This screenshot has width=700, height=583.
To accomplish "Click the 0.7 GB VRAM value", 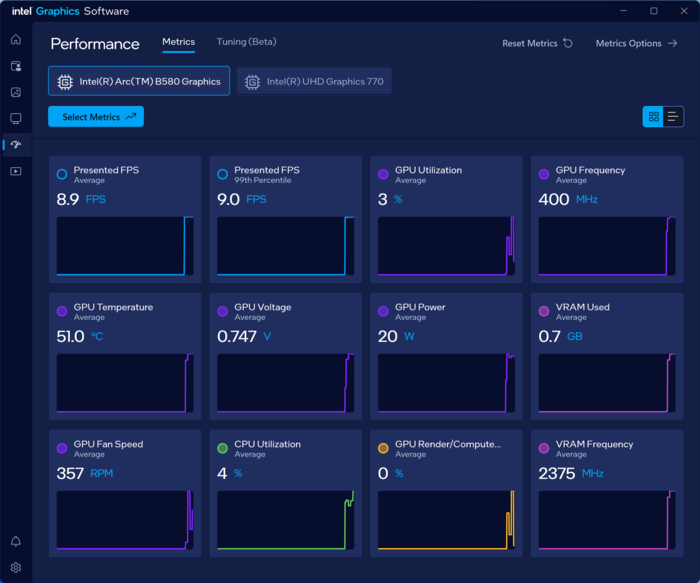I will 560,336.
